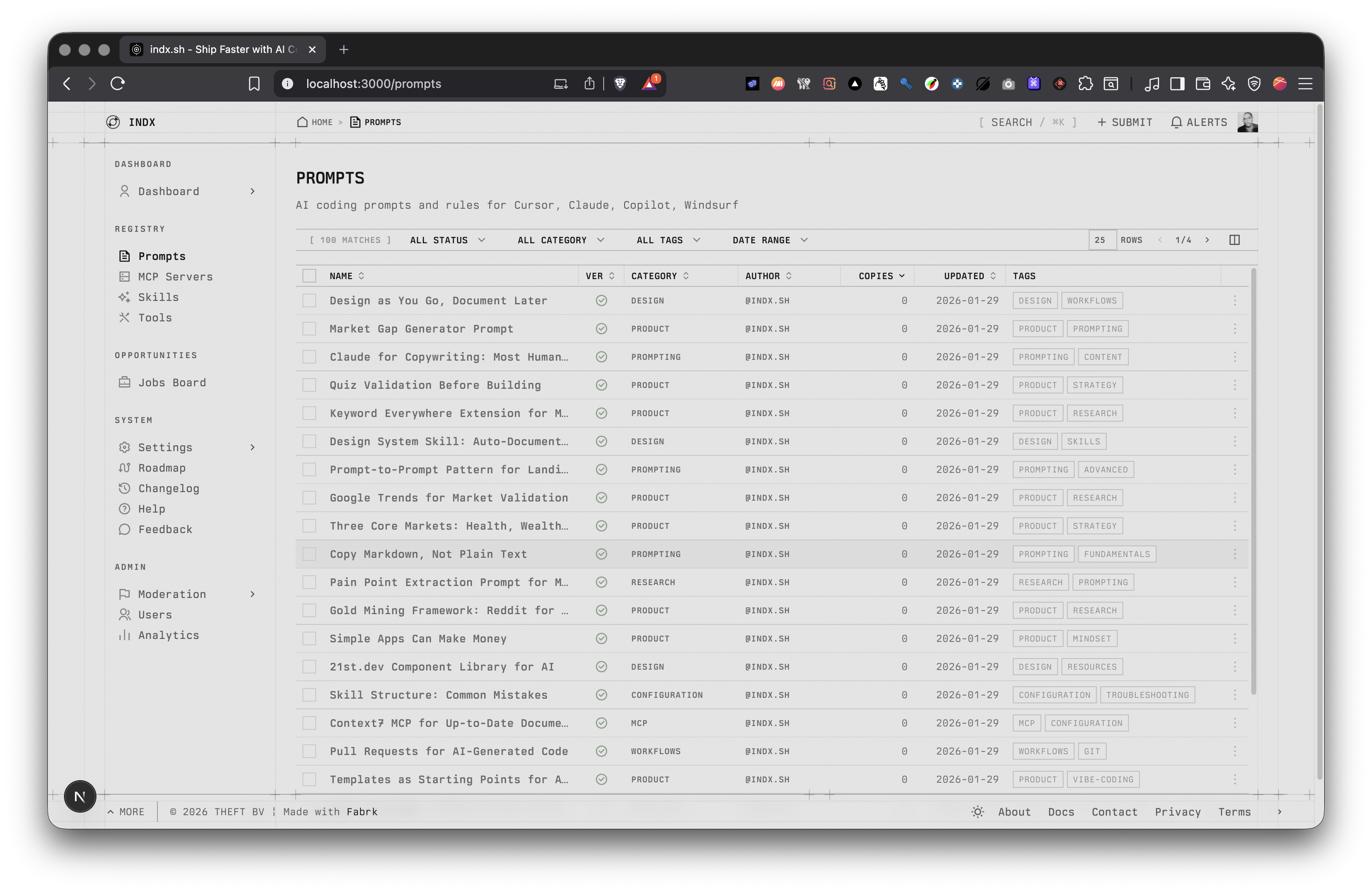This screenshot has height=892, width=1372.
Task: Open the Brave Shields lion icon
Action: tap(620, 84)
